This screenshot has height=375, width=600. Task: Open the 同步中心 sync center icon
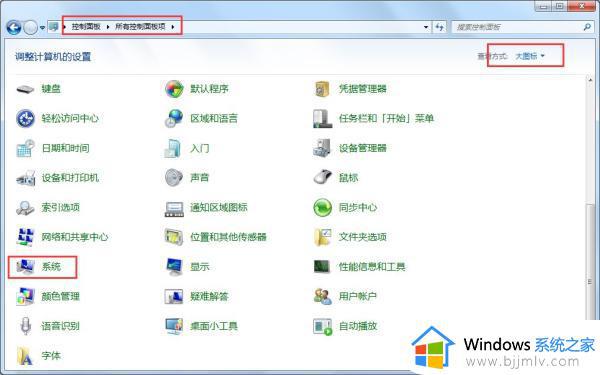click(322, 208)
